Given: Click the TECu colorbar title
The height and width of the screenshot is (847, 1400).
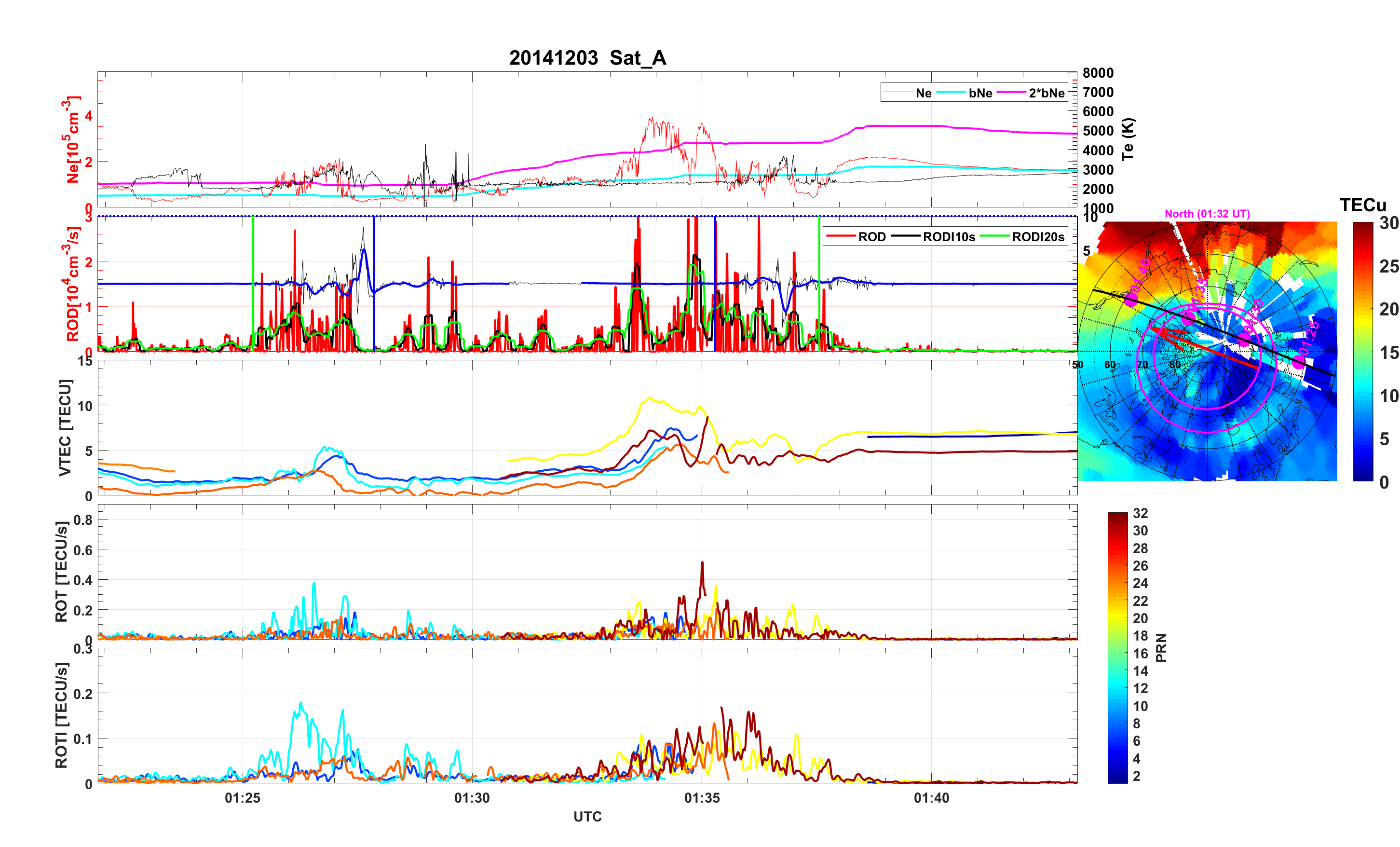Looking at the screenshot, I should pyautogui.click(x=1362, y=205).
